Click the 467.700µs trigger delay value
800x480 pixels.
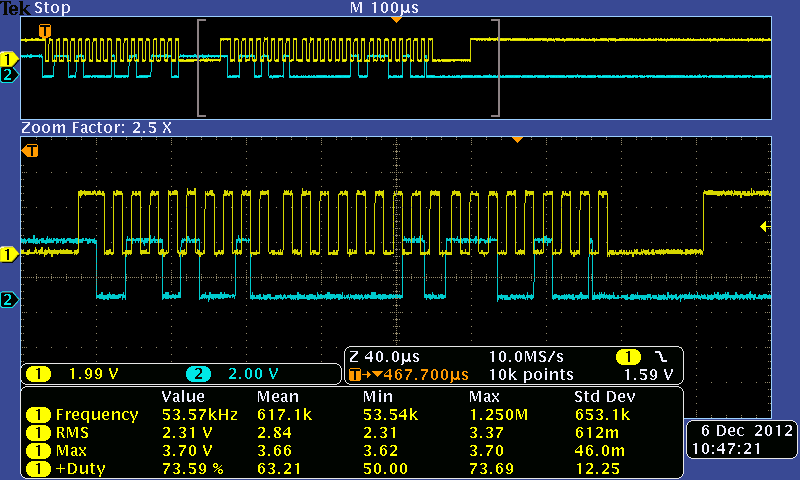tap(426, 375)
